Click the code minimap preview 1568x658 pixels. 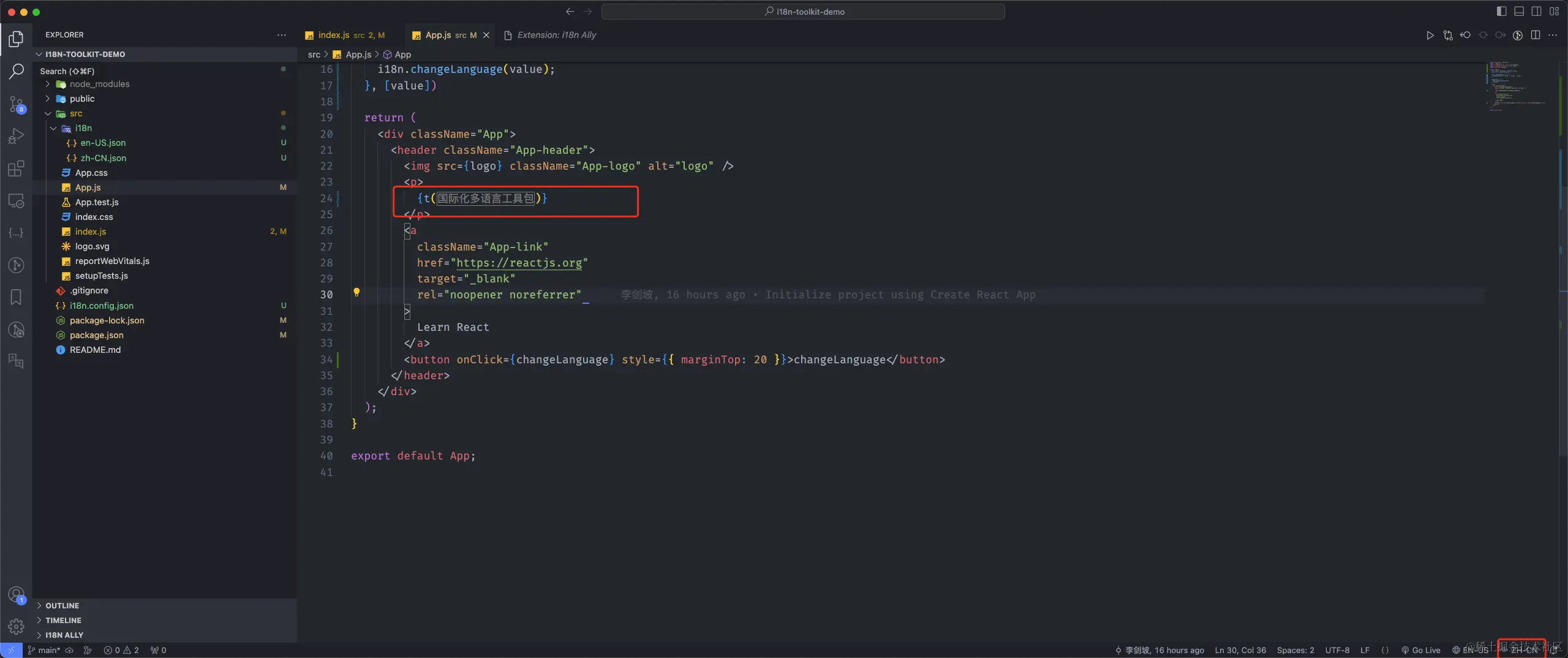[x=1516, y=86]
